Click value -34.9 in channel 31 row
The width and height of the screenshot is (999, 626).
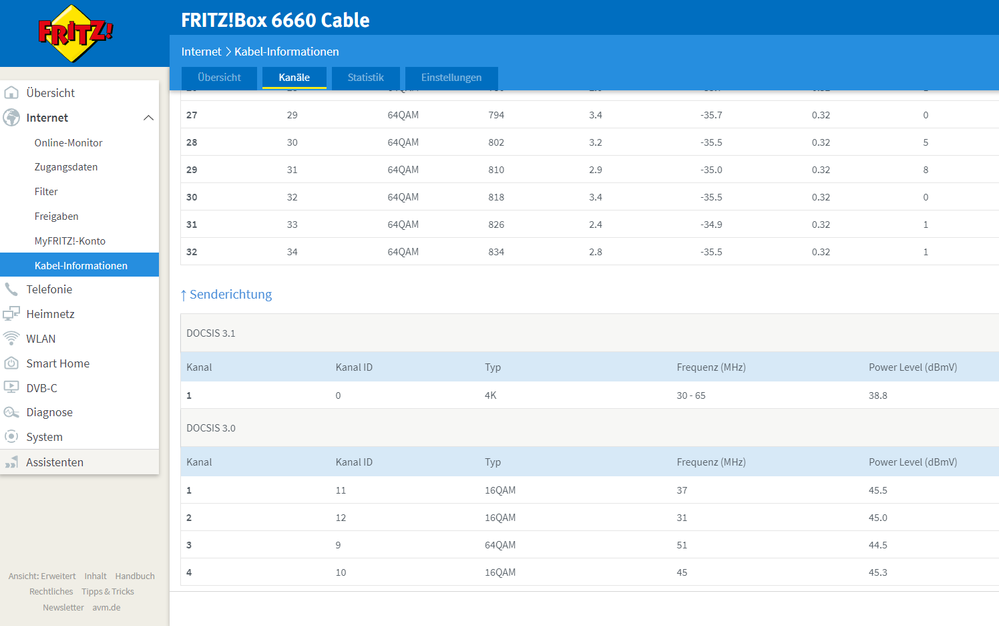[711, 225]
